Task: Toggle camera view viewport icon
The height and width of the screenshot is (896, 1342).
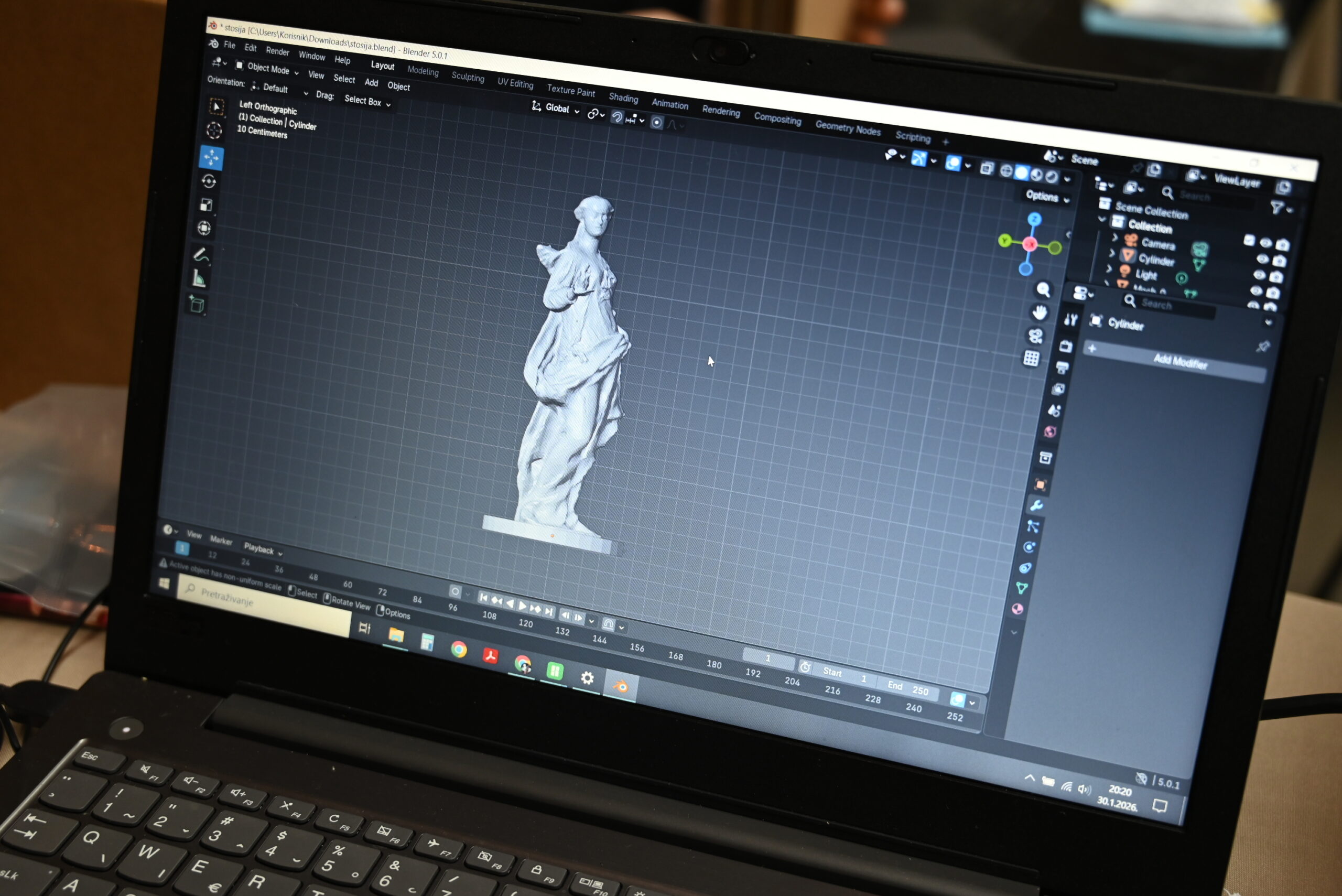Action: (x=1036, y=336)
